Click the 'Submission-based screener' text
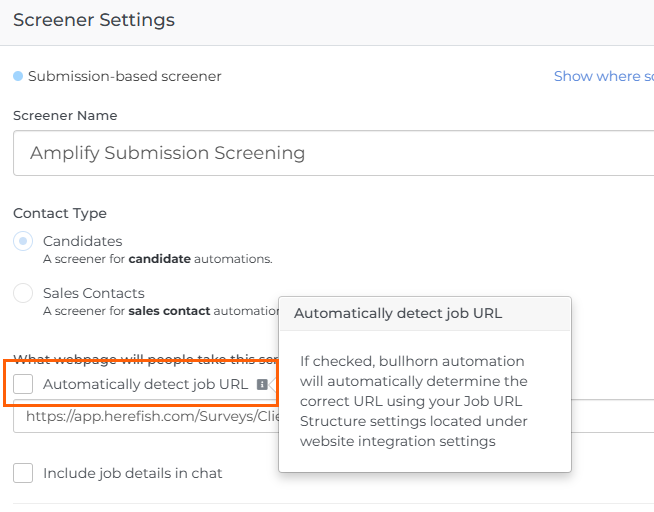 pos(125,76)
